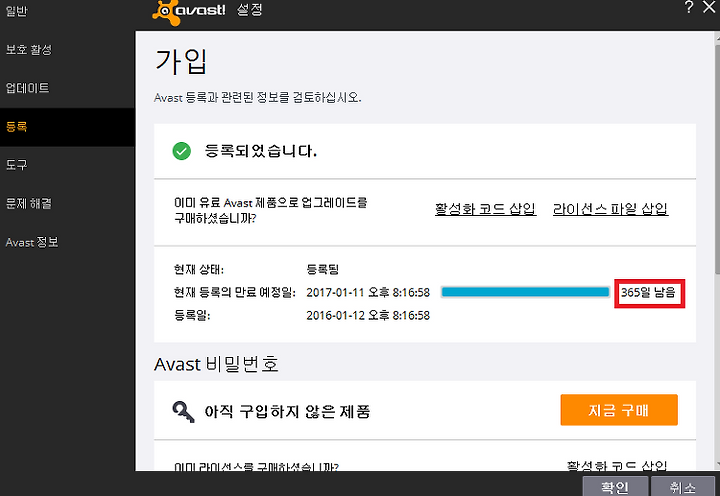Open the 문제 해결 section
This screenshot has width=720, height=496.
point(29,203)
